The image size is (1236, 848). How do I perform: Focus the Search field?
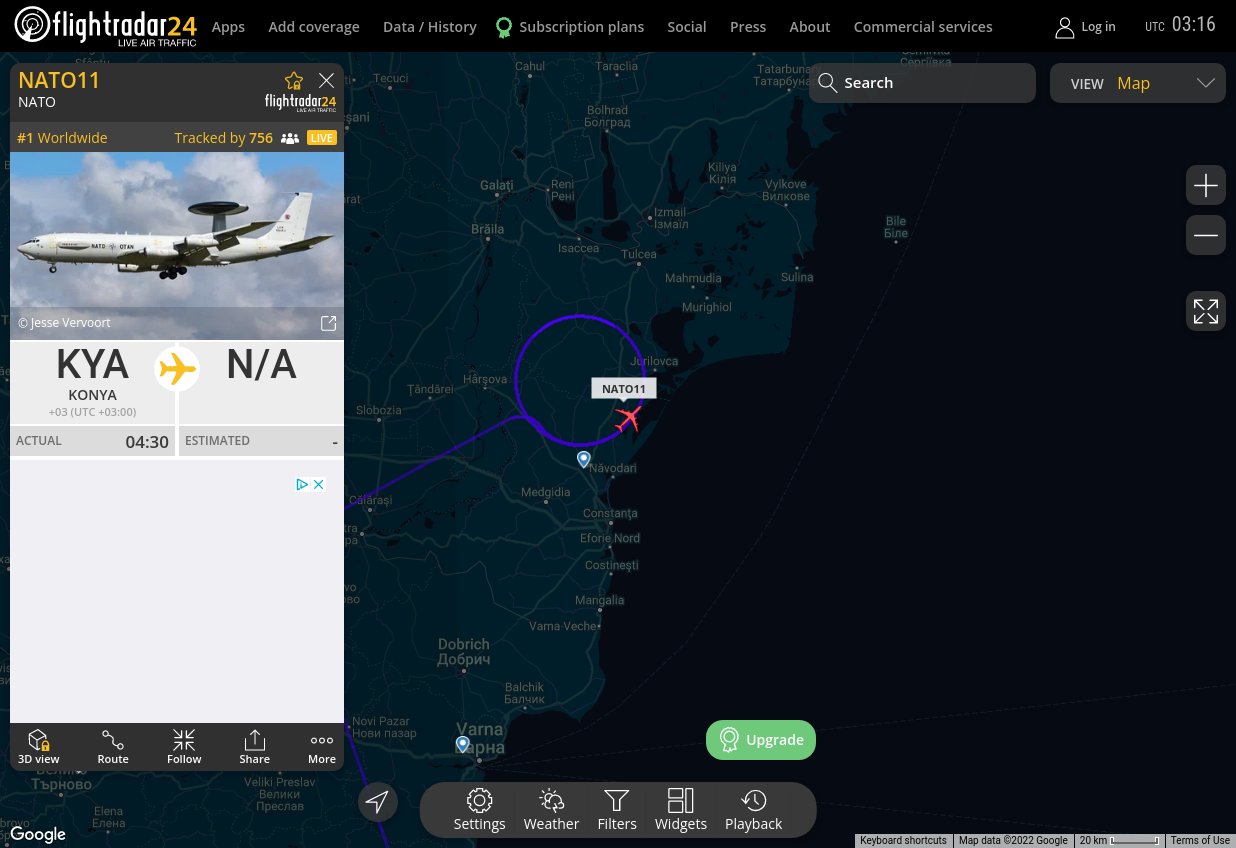[x=922, y=83]
